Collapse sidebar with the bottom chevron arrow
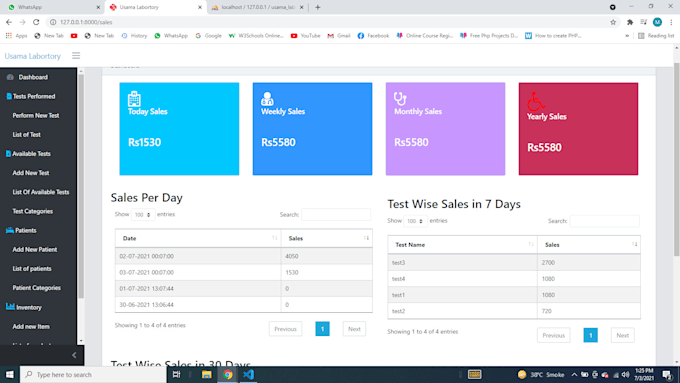 pos(74,355)
